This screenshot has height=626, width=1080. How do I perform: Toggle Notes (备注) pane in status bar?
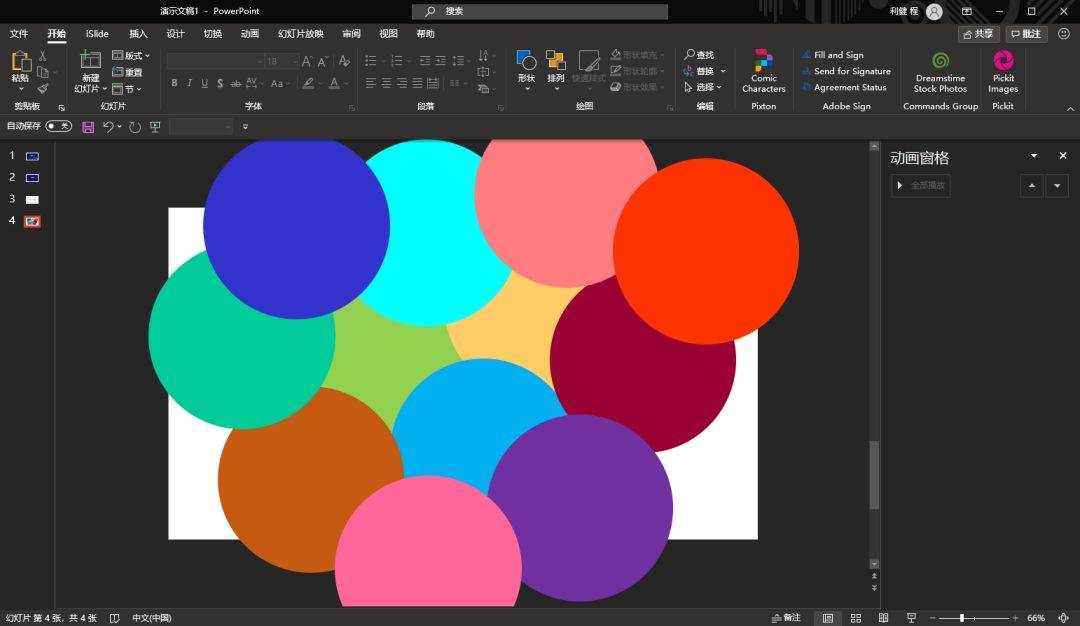pos(786,618)
